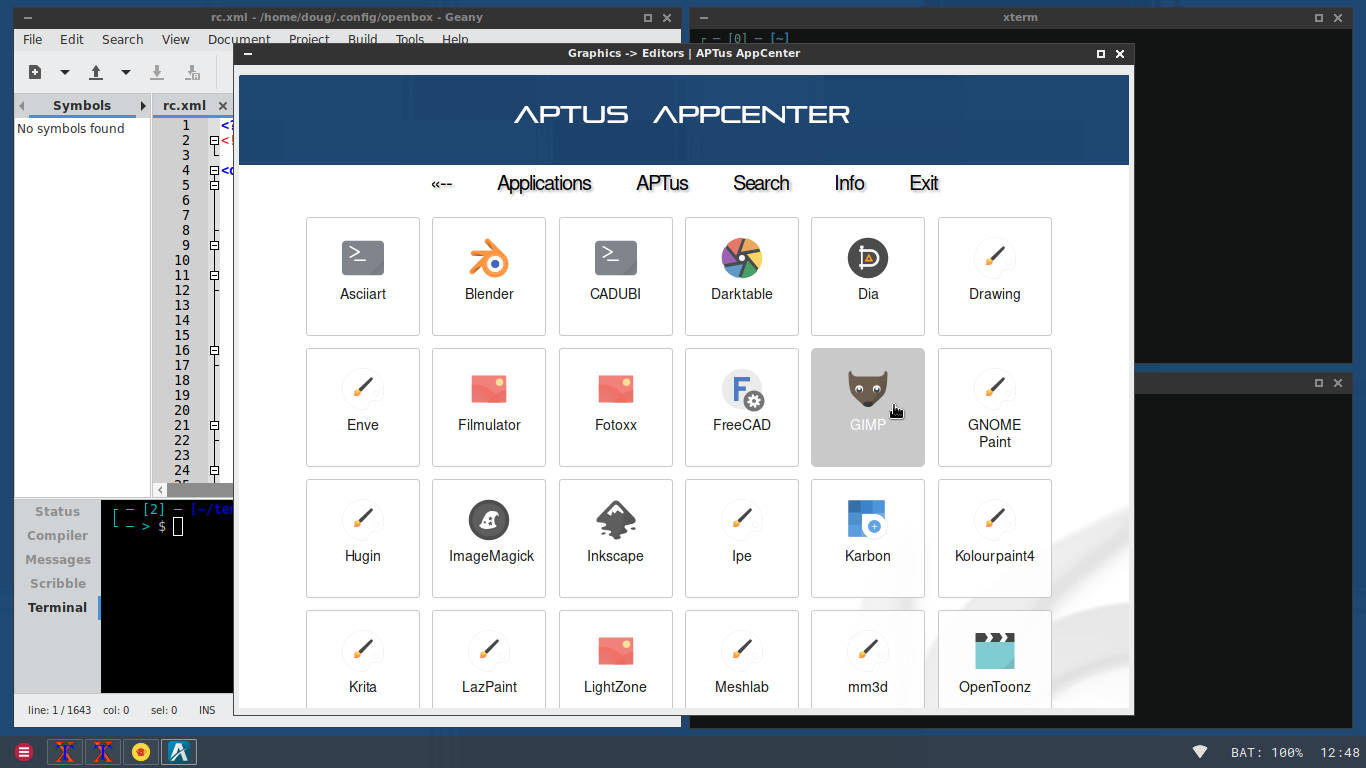Open the FreeCAD tile
The width and height of the screenshot is (1366, 768).
pyautogui.click(x=742, y=407)
